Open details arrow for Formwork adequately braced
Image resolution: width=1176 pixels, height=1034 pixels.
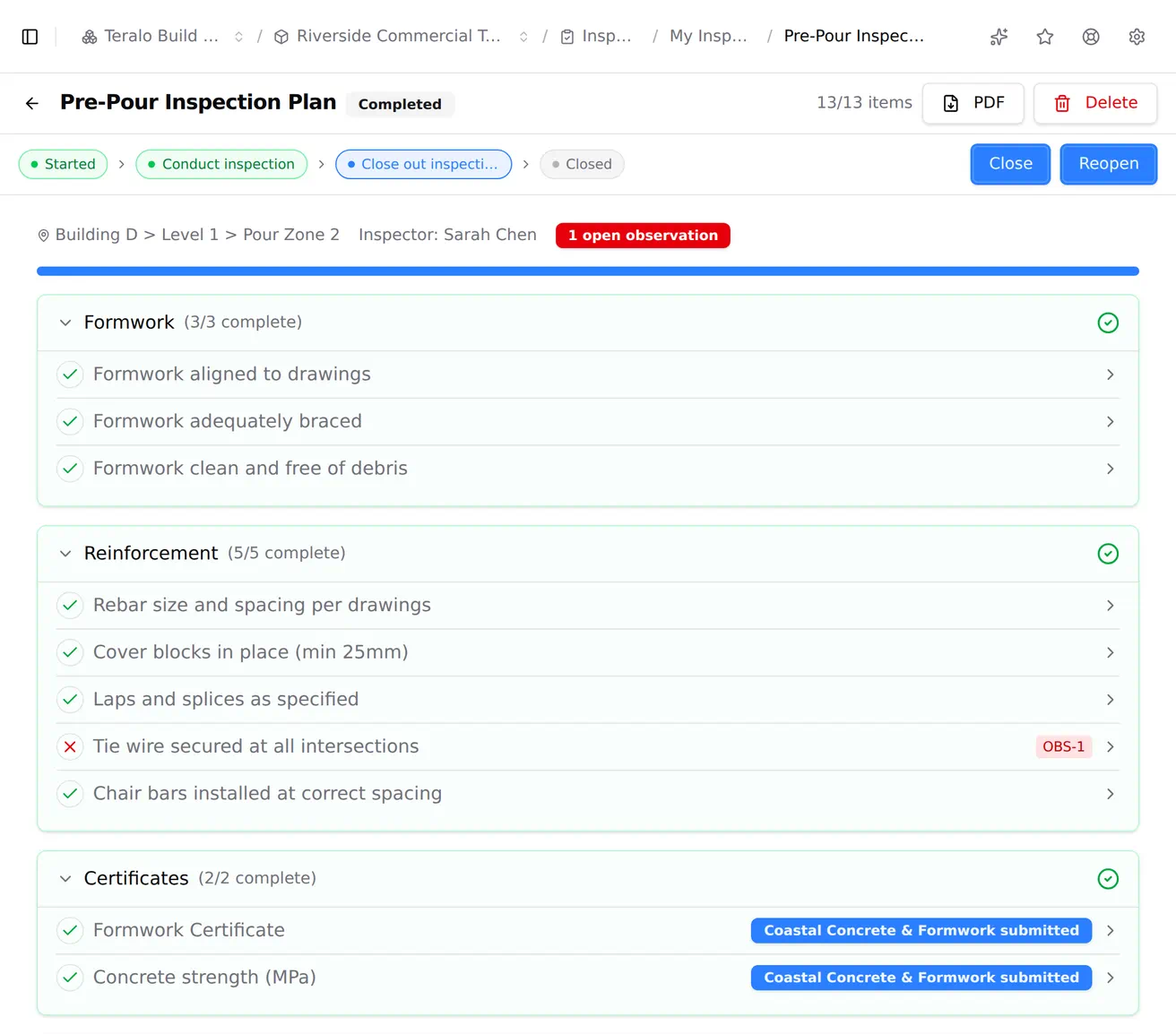point(1111,422)
